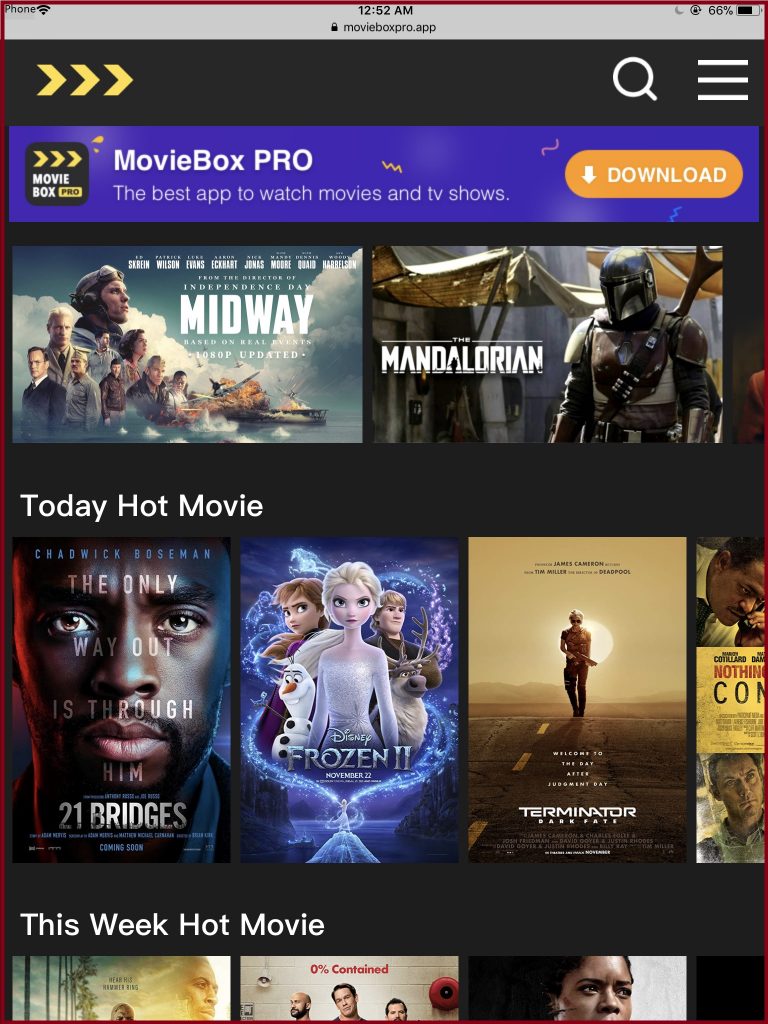Select the Frozen II poster
This screenshot has width=768, height=1024.
click(349, 699)
